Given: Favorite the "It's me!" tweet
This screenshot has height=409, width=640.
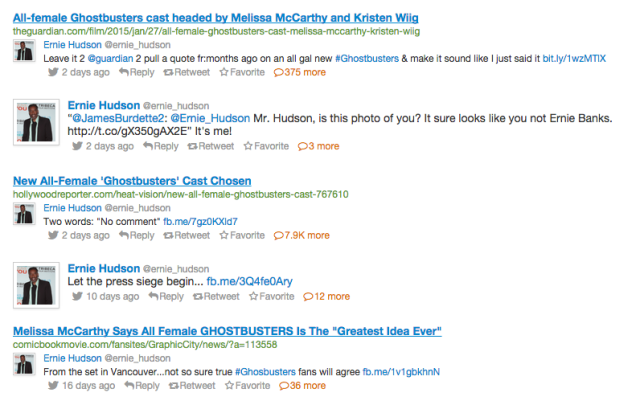Looking at the screenshot, I should tap(271, 146).
